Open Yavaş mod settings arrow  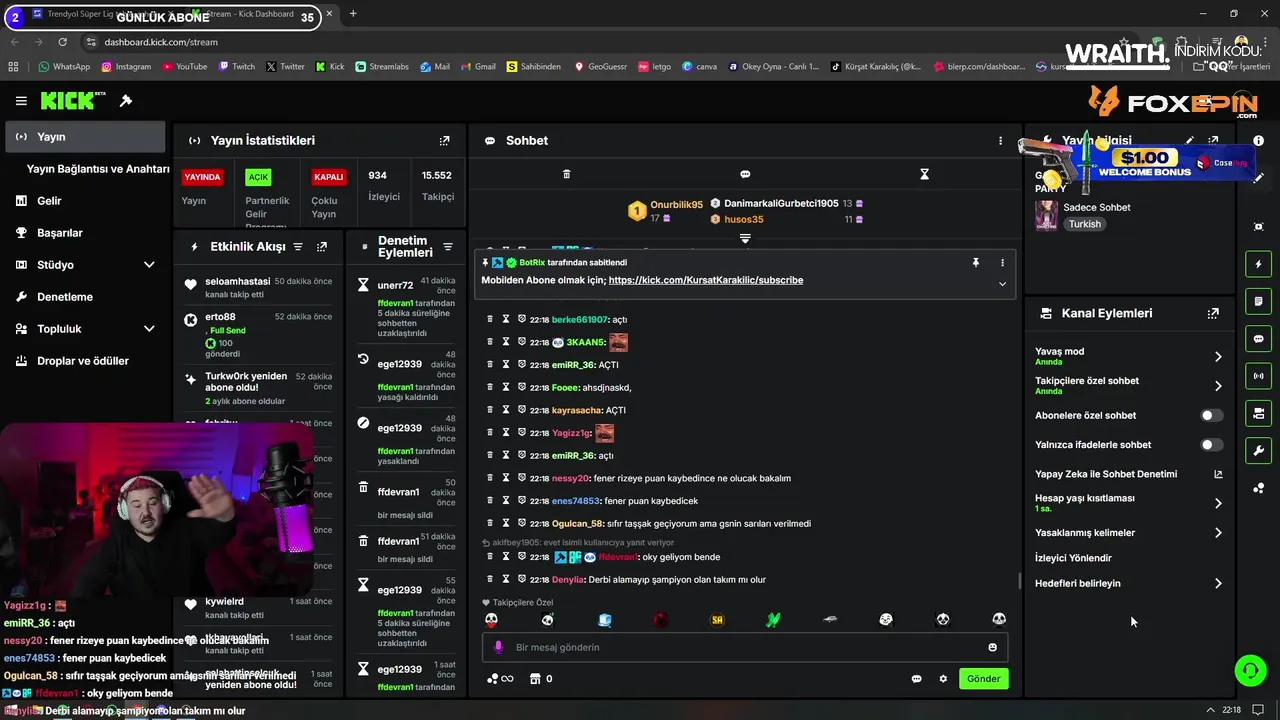click(1217, 357)
